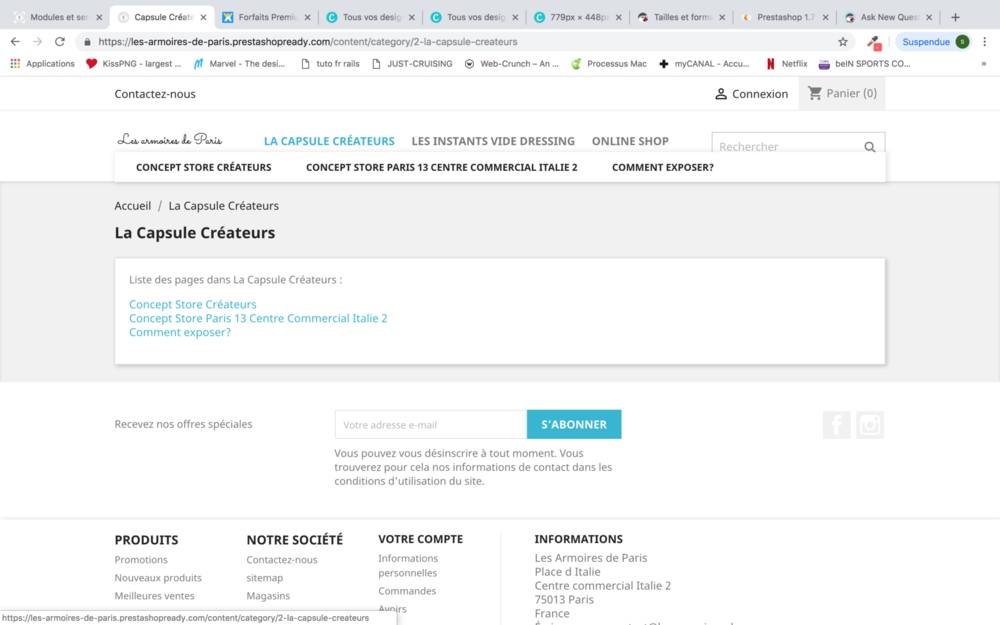
Task: Select Concept Store Créateurs submenu item
Action: (203, 167)
